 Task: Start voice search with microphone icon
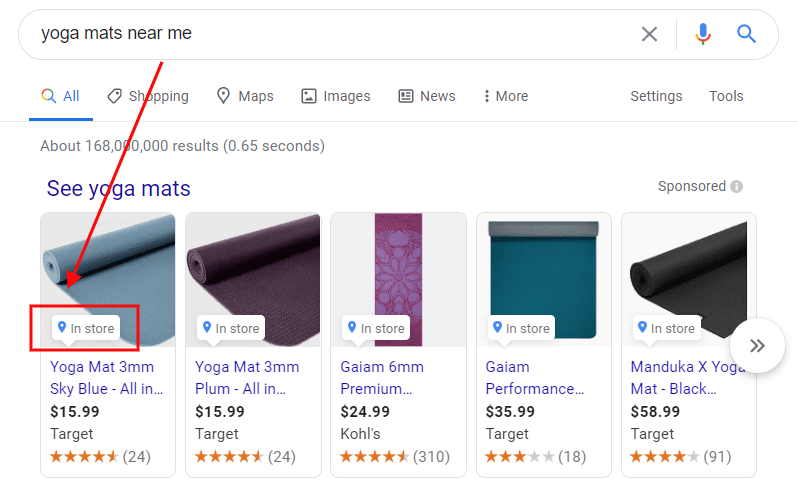pyautogui.click(x=703, y=34)
